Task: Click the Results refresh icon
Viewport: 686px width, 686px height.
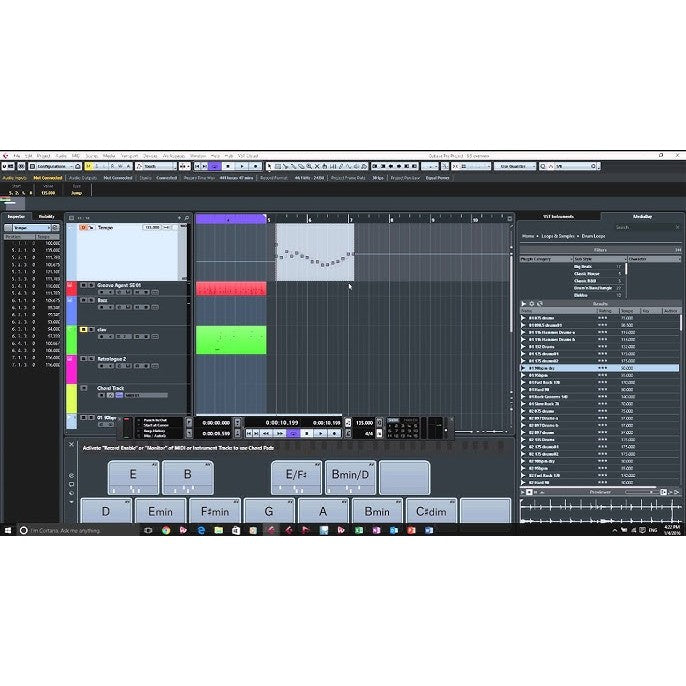Action: tap(540, 304)
